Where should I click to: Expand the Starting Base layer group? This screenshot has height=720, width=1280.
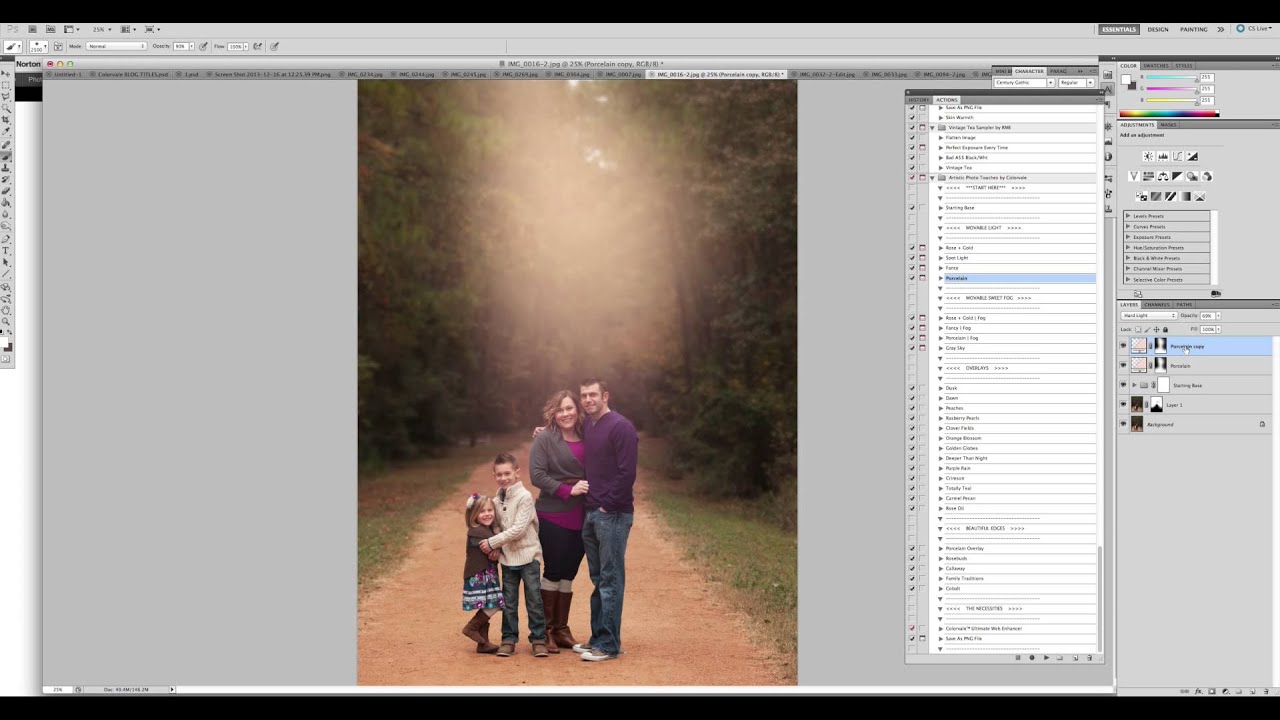pyautogui.click(x=1133, y=385)
